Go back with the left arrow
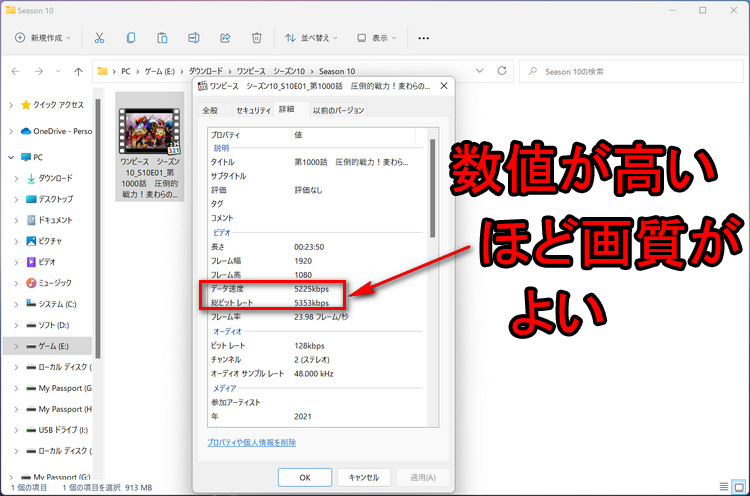This screenshot has height=496, width=750. coord(15,71)
